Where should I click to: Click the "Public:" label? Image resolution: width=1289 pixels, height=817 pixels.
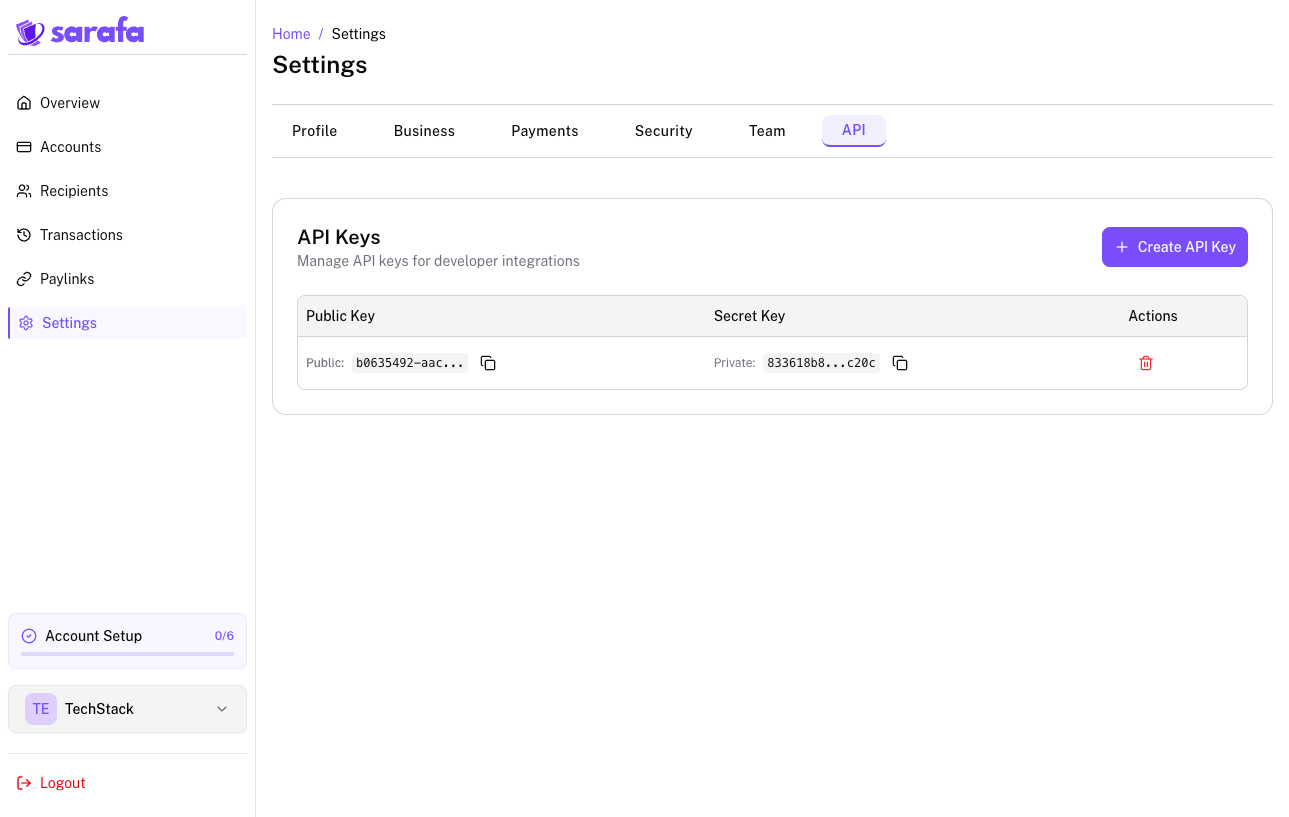click(325, 363)
